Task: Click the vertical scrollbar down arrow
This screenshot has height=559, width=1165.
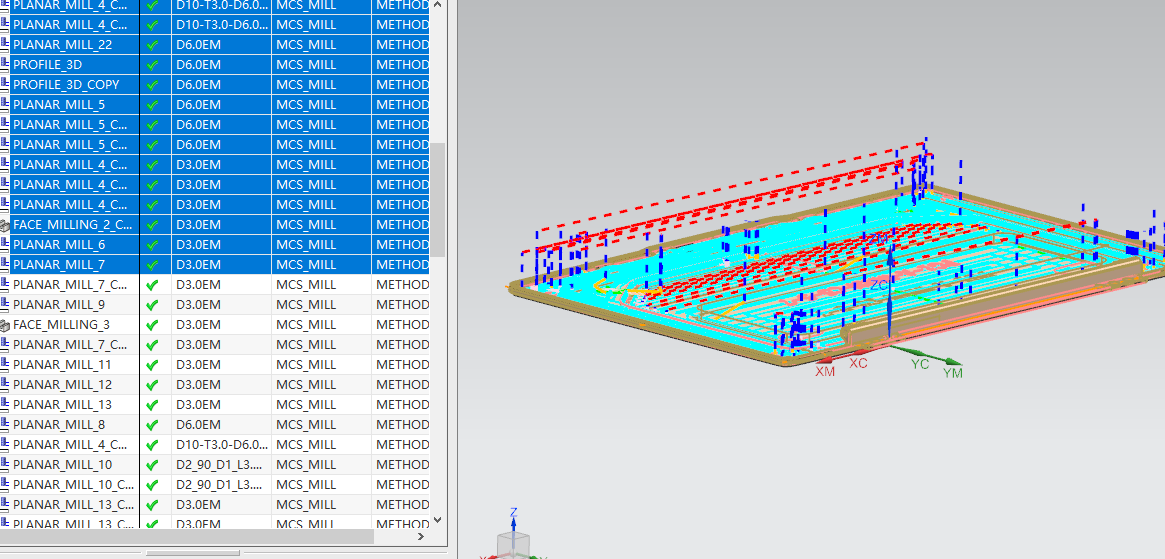Action: click(437, 520)
